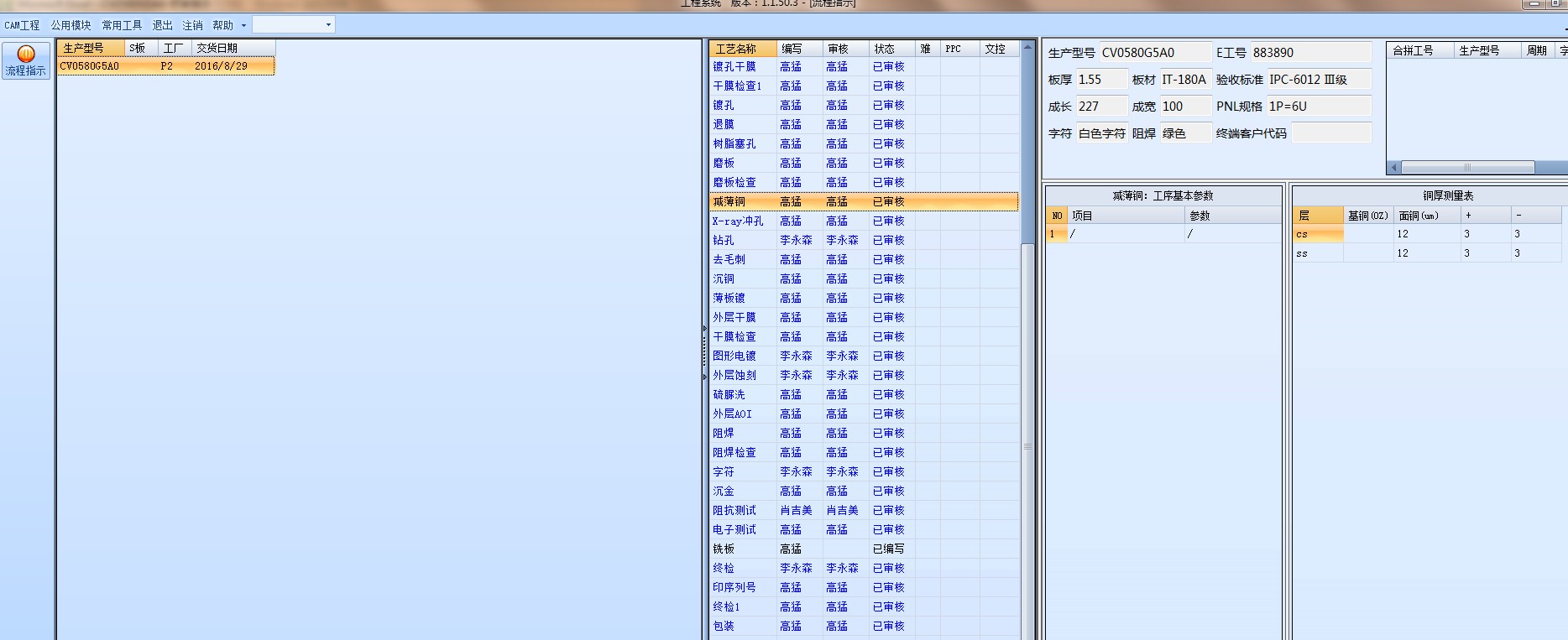Click the 状态 column header
This screenshot has width=1568, height=640.
click(891, 49)
